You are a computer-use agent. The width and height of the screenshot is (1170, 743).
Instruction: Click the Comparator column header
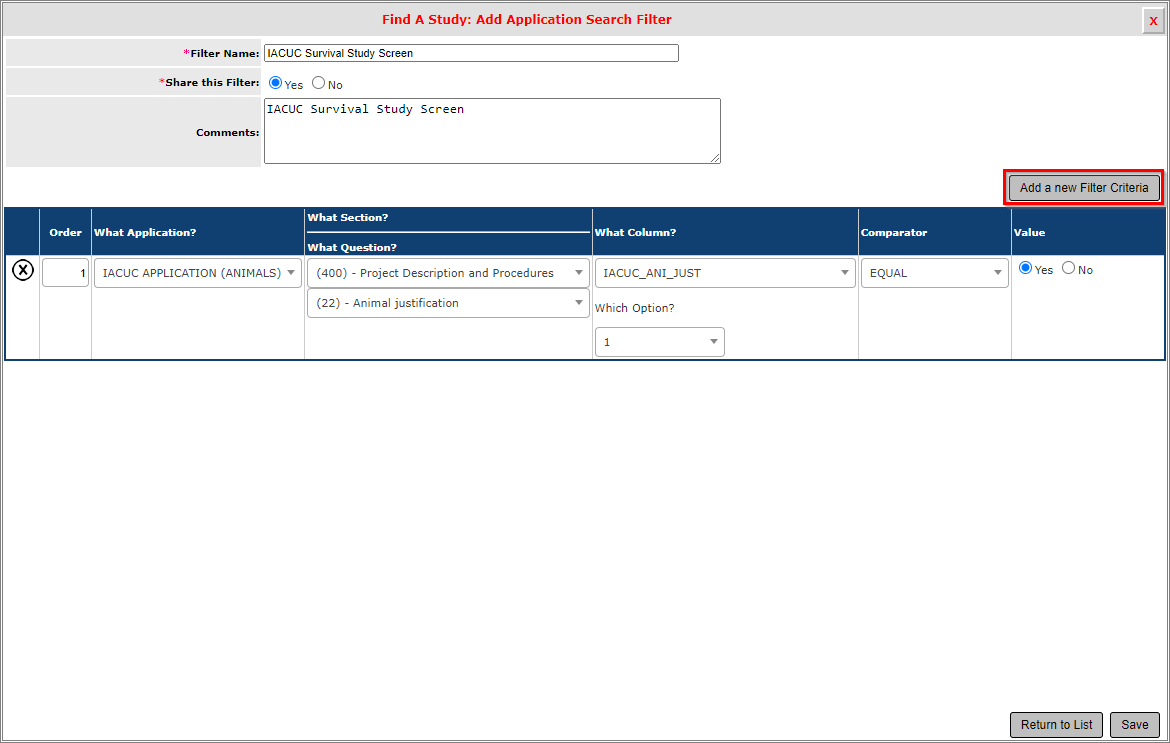(x=894, y=233)
